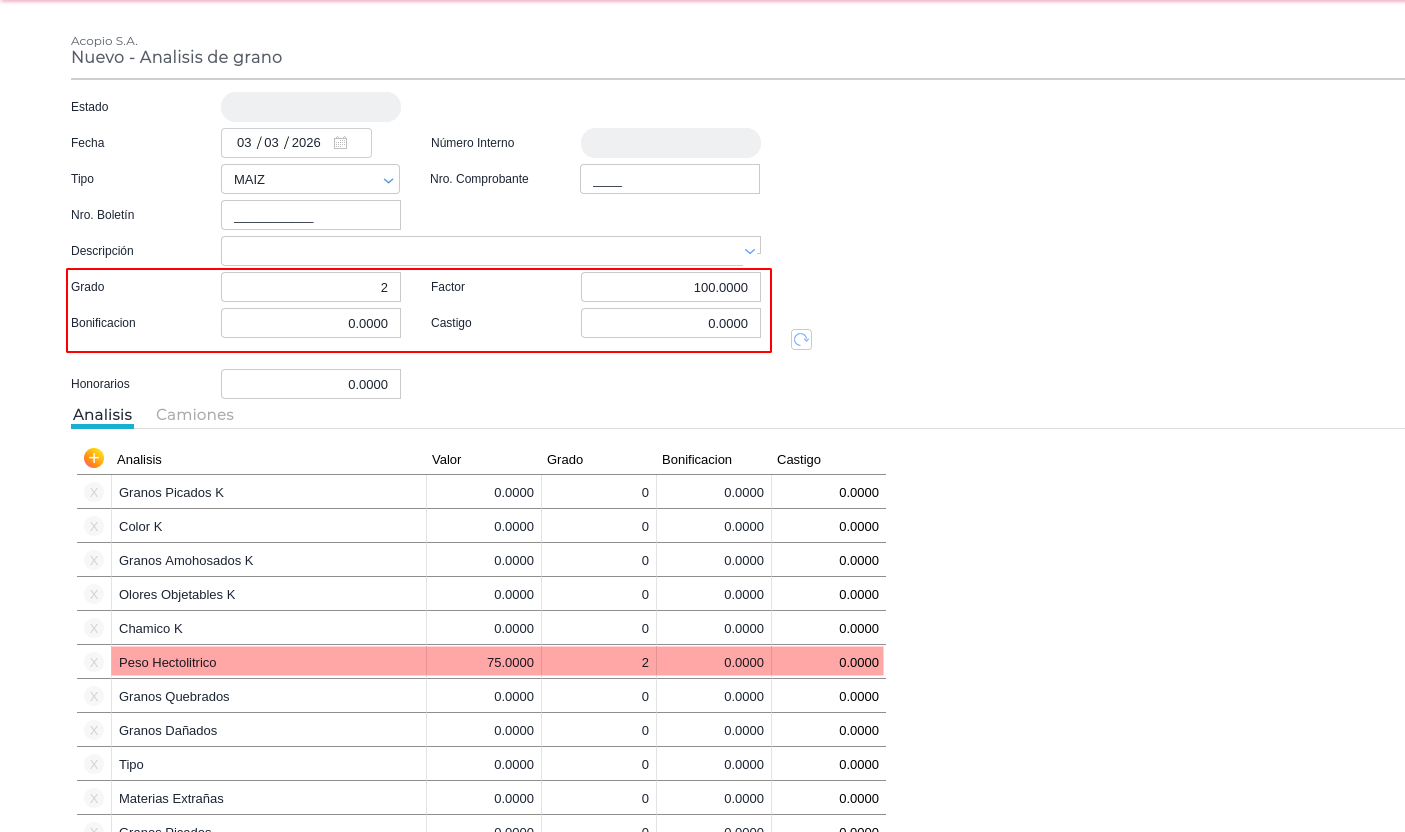Click the orange add analysis row icon
1405x832 pixels.
(94, 458)
